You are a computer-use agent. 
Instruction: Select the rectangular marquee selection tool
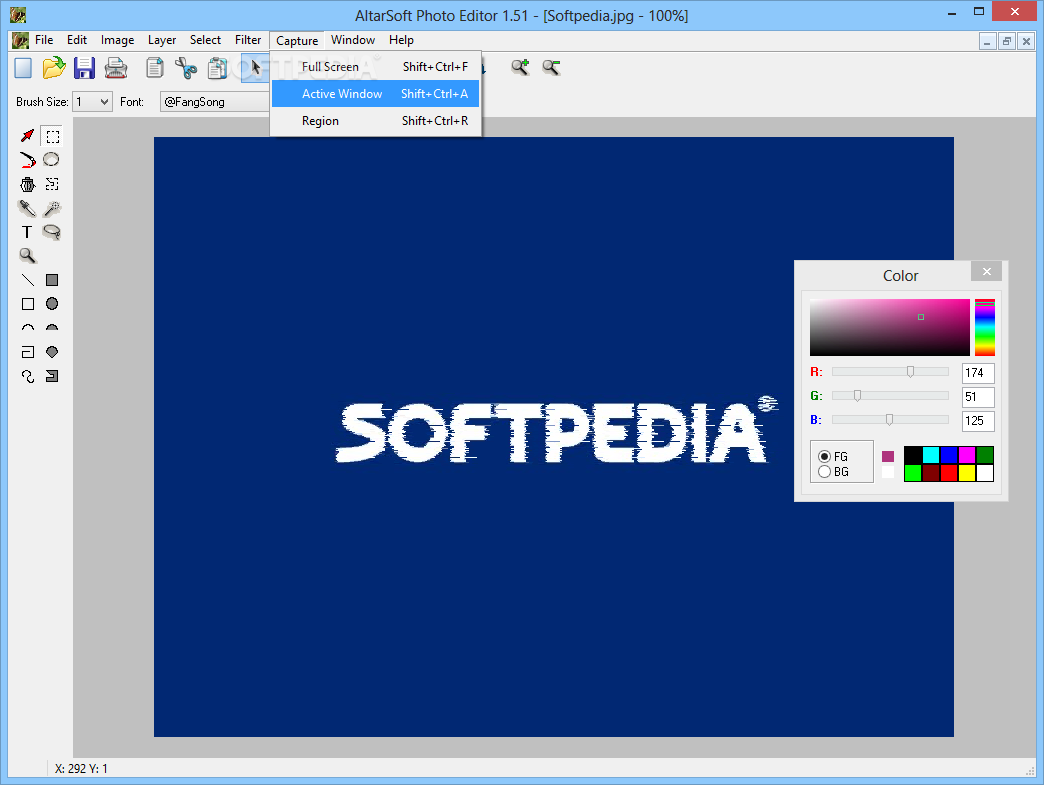coord(52,136)
